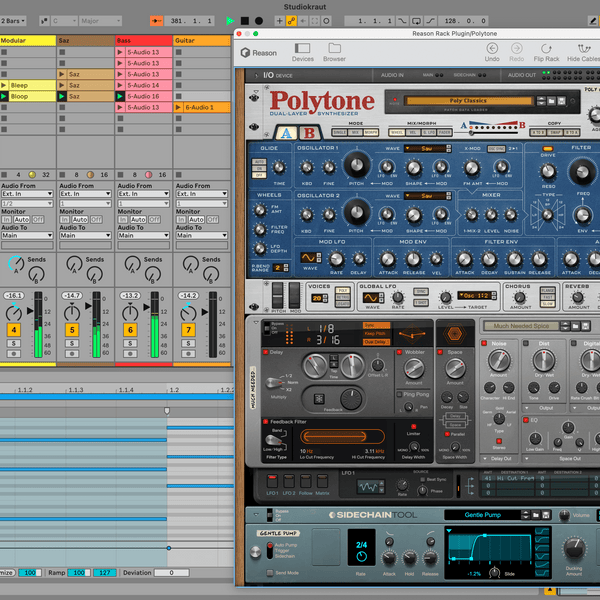Click the Keep Pitch button in delay

coord(377,334)
